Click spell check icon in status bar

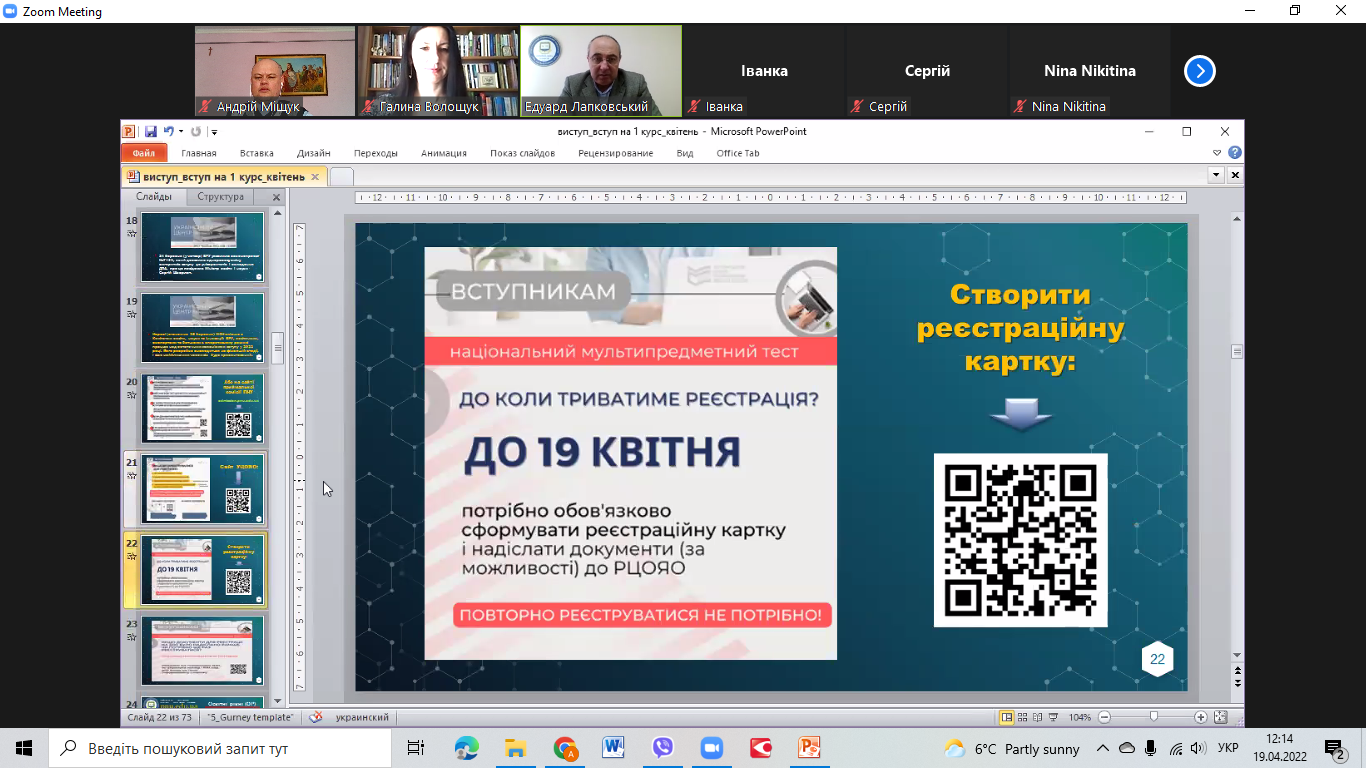[316, 718]
